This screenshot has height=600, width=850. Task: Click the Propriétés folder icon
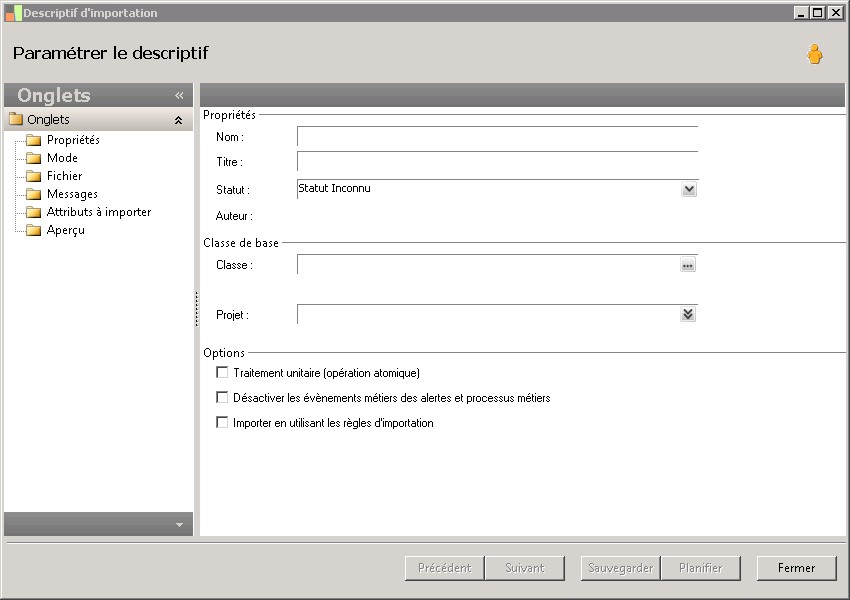(33, 140)
